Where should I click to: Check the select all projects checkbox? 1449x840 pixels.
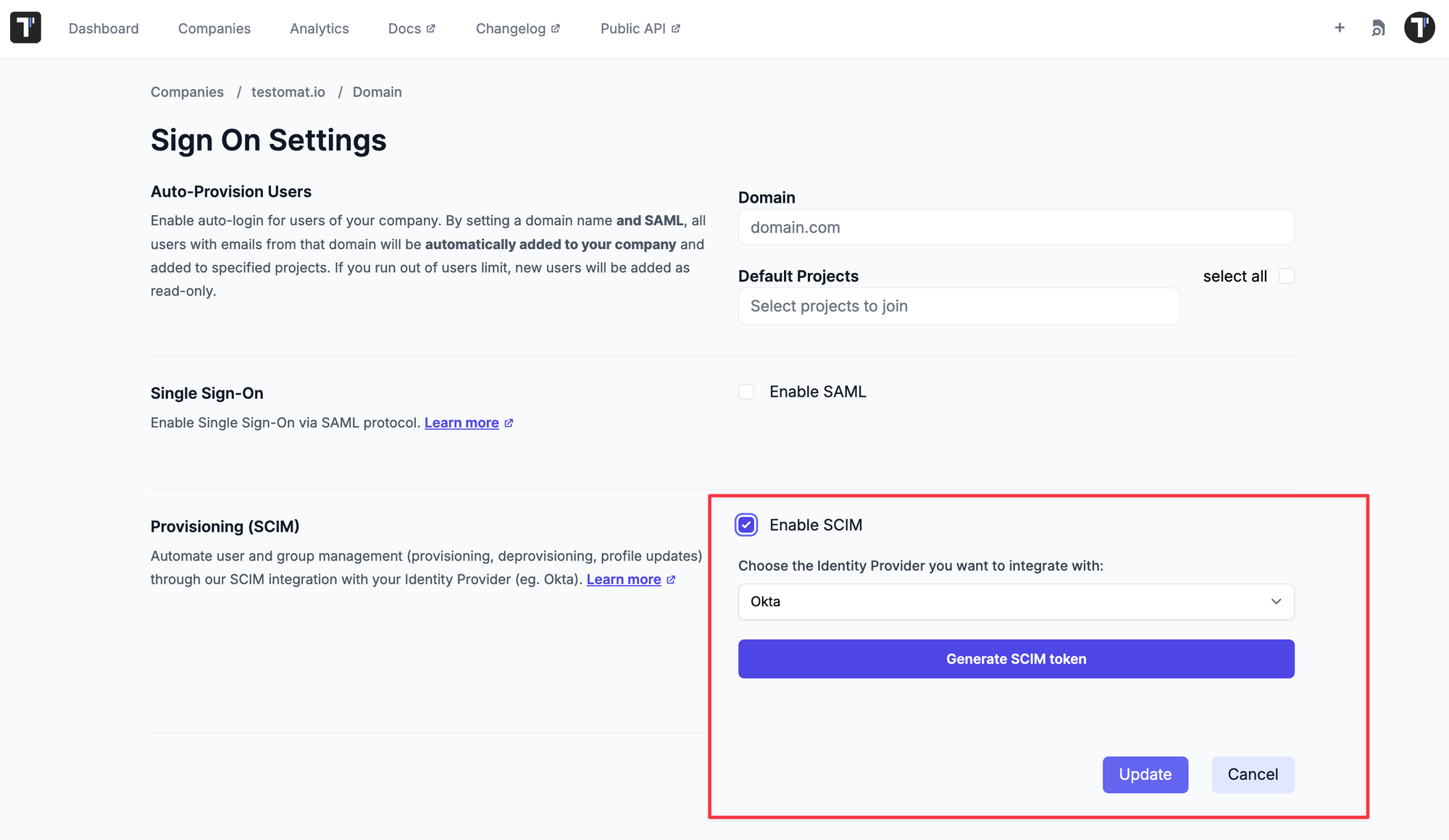(1287, 276)
